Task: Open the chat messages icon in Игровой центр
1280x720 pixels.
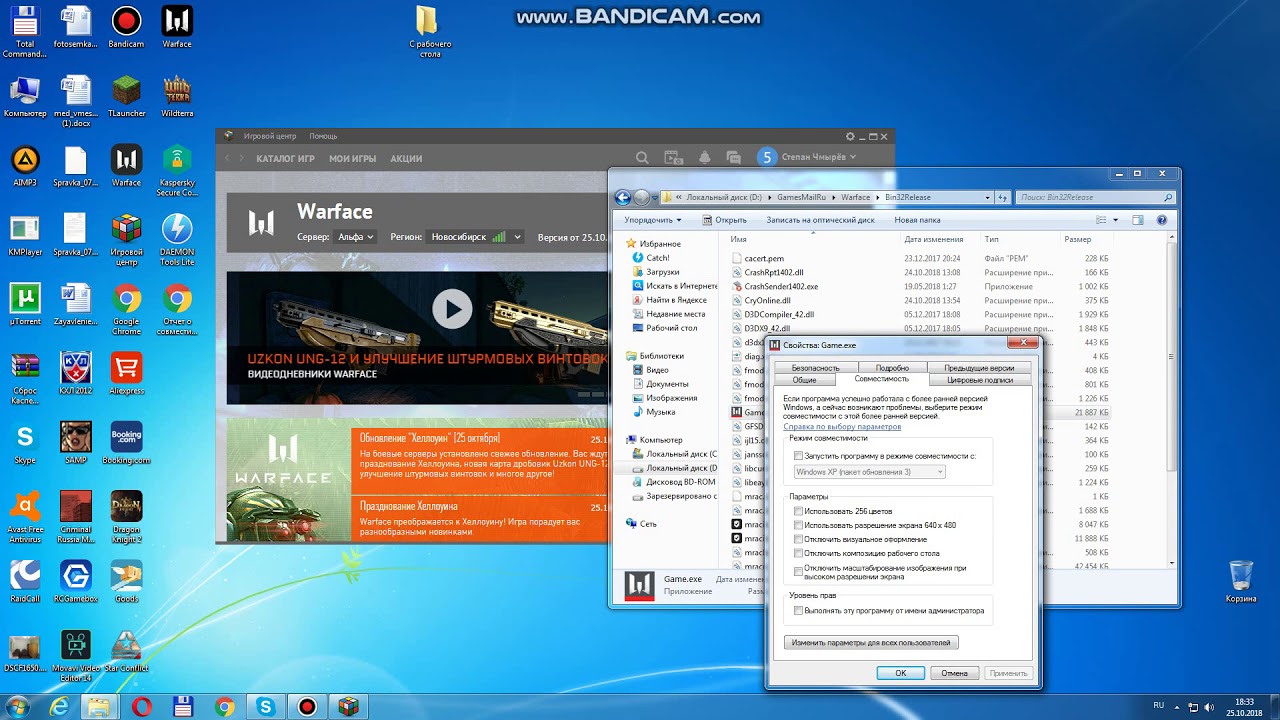Action: (733, 157)
